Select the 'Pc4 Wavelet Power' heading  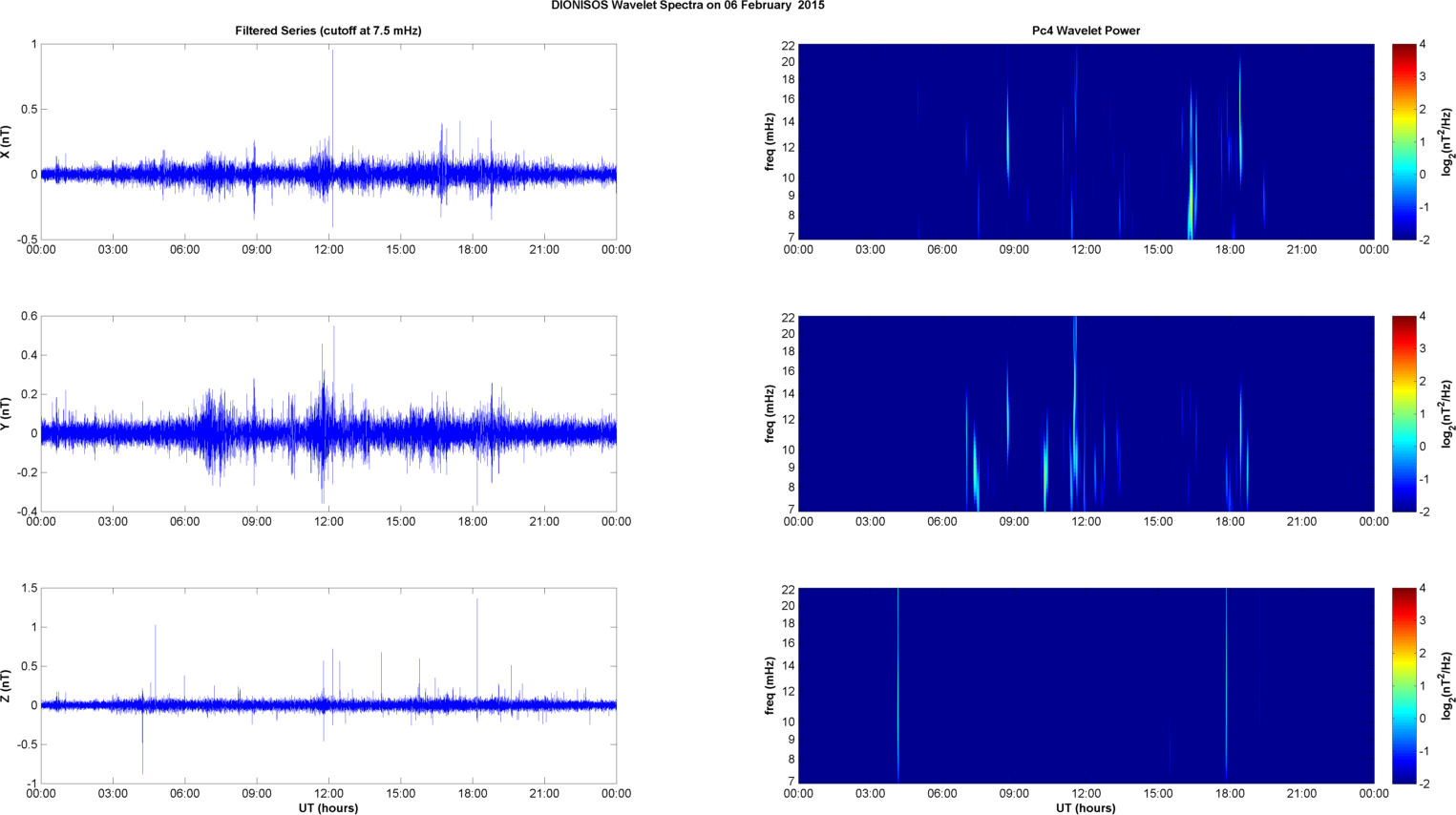(1086, 31)
